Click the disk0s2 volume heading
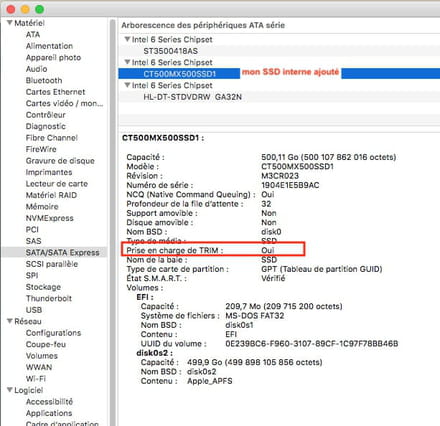440x426 pixels. click(x=154, y=353)
